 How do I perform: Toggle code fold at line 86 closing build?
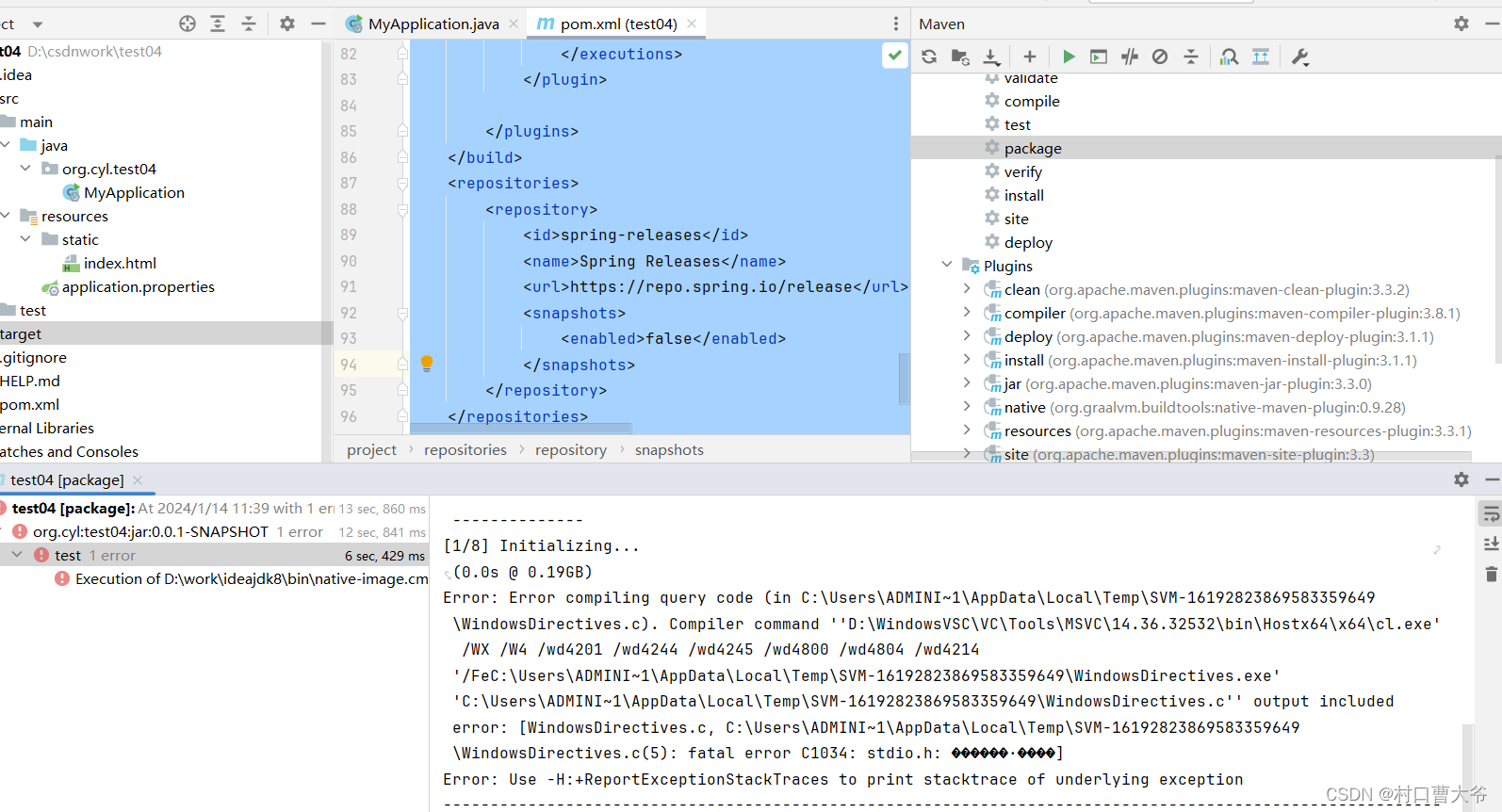coord(402,157)
